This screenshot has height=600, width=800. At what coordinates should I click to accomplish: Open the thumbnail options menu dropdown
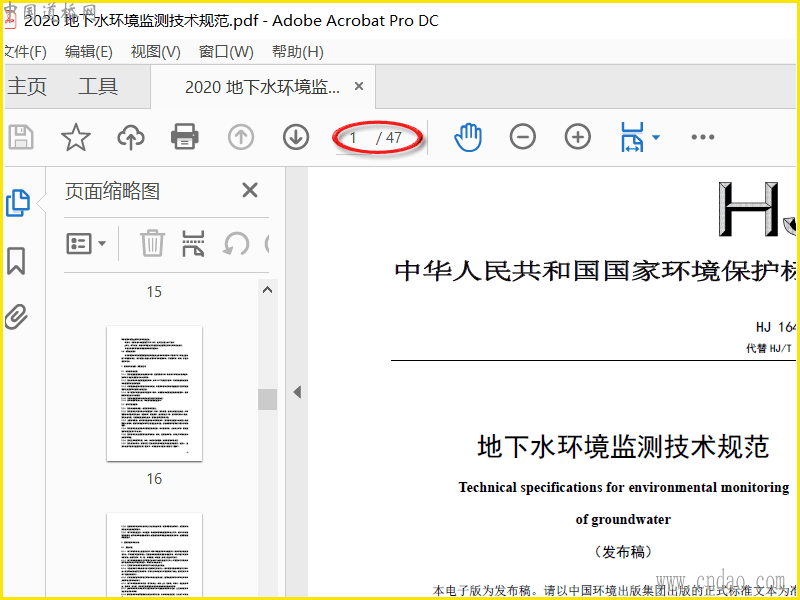[x=86, y=244]
